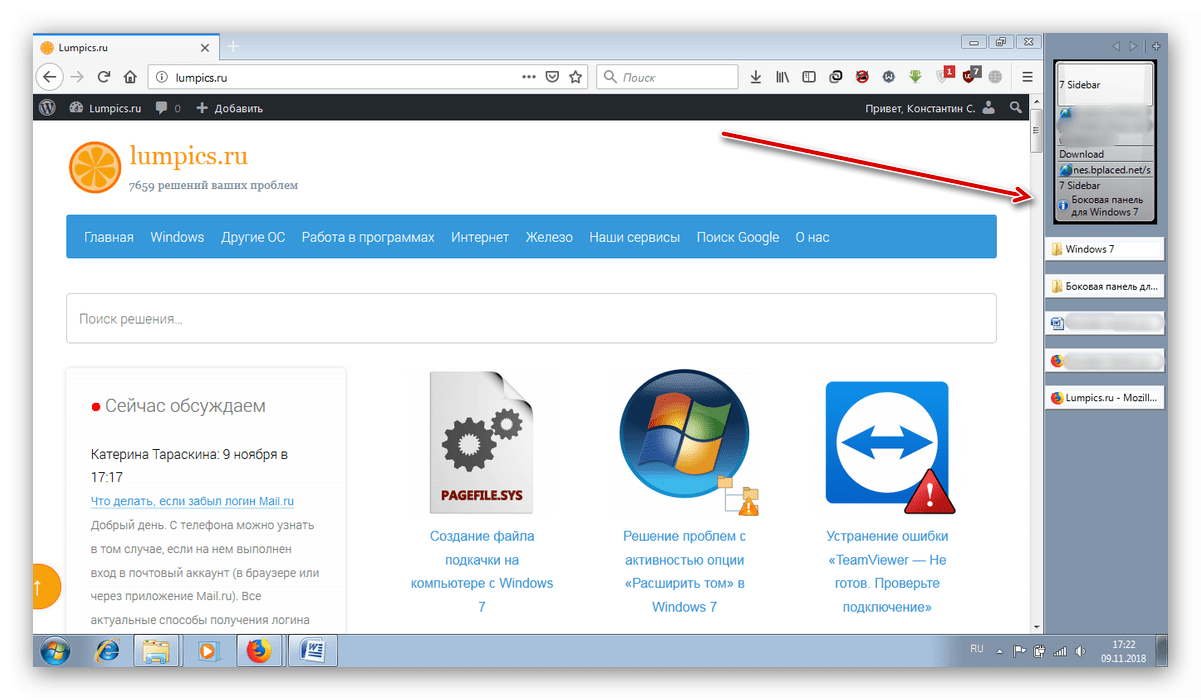Open article Решение проблем с Расширить том
The height and width of the screenshot is (700, 1201).
(684, 571)
